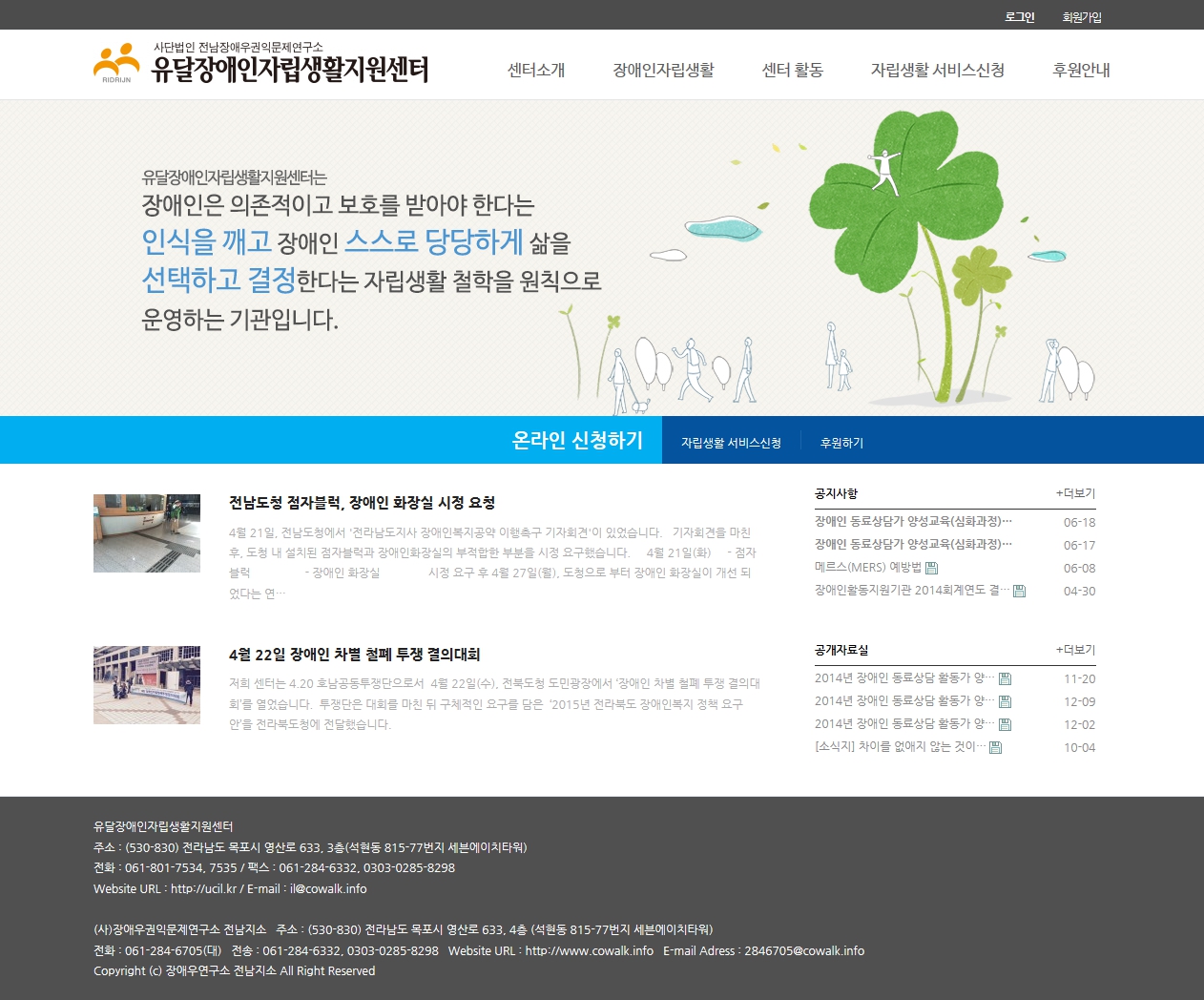Open the 4월 22일 장애인 차별 철폐 headline
1204x1000 pixels.
354,655
